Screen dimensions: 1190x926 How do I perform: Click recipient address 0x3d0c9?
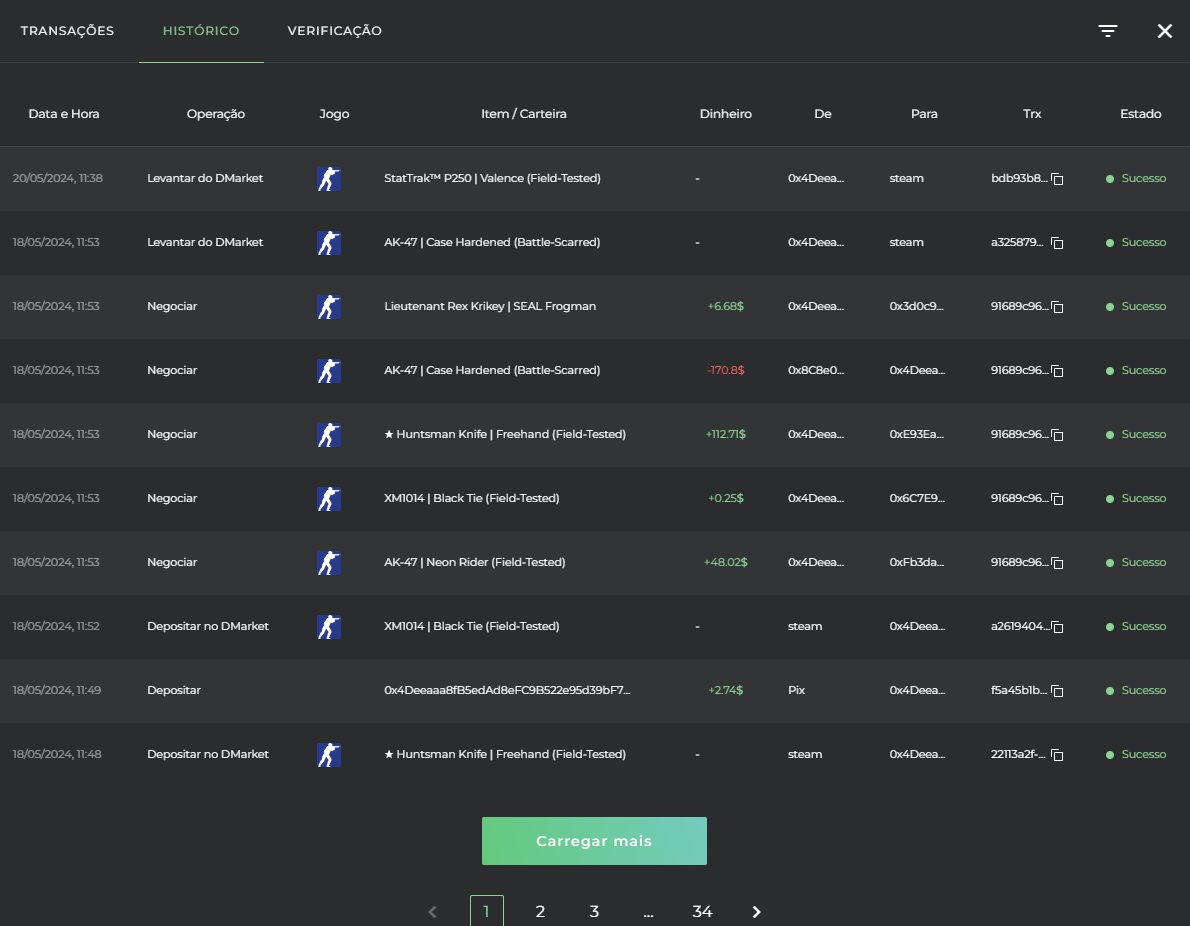click(917, 307)
